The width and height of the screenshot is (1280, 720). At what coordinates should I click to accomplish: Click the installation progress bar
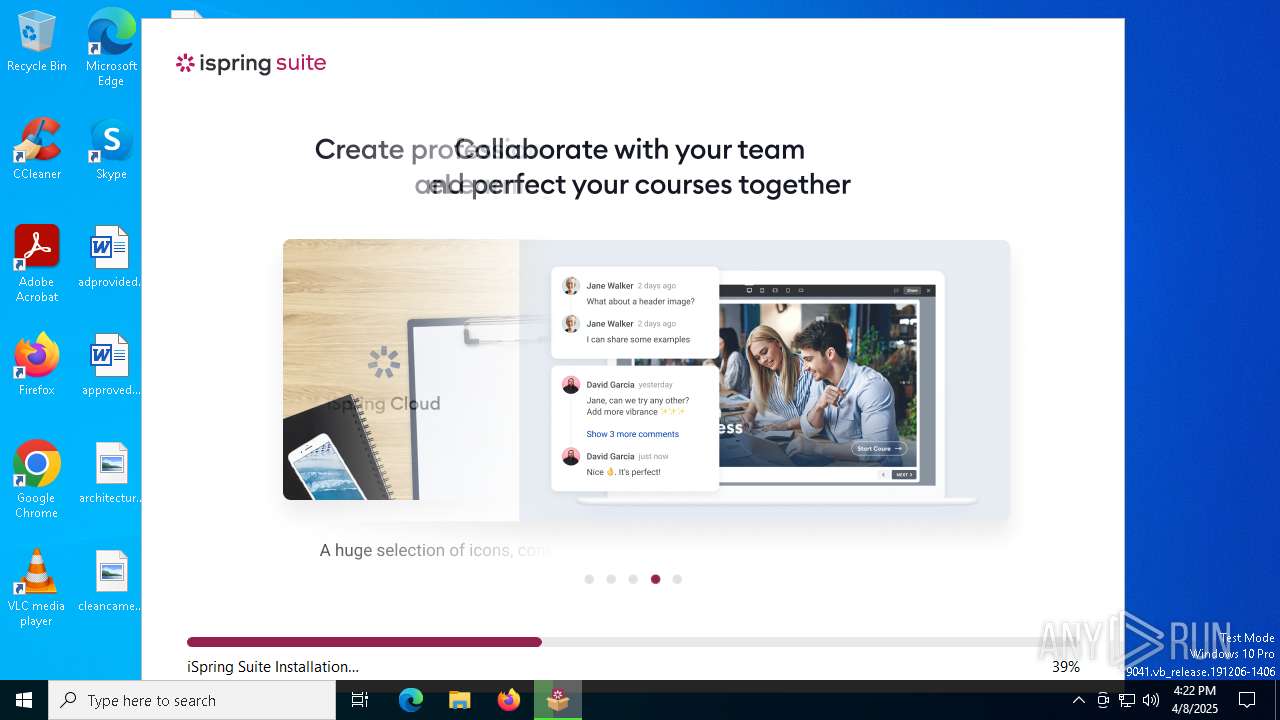[x=633, y=642]
